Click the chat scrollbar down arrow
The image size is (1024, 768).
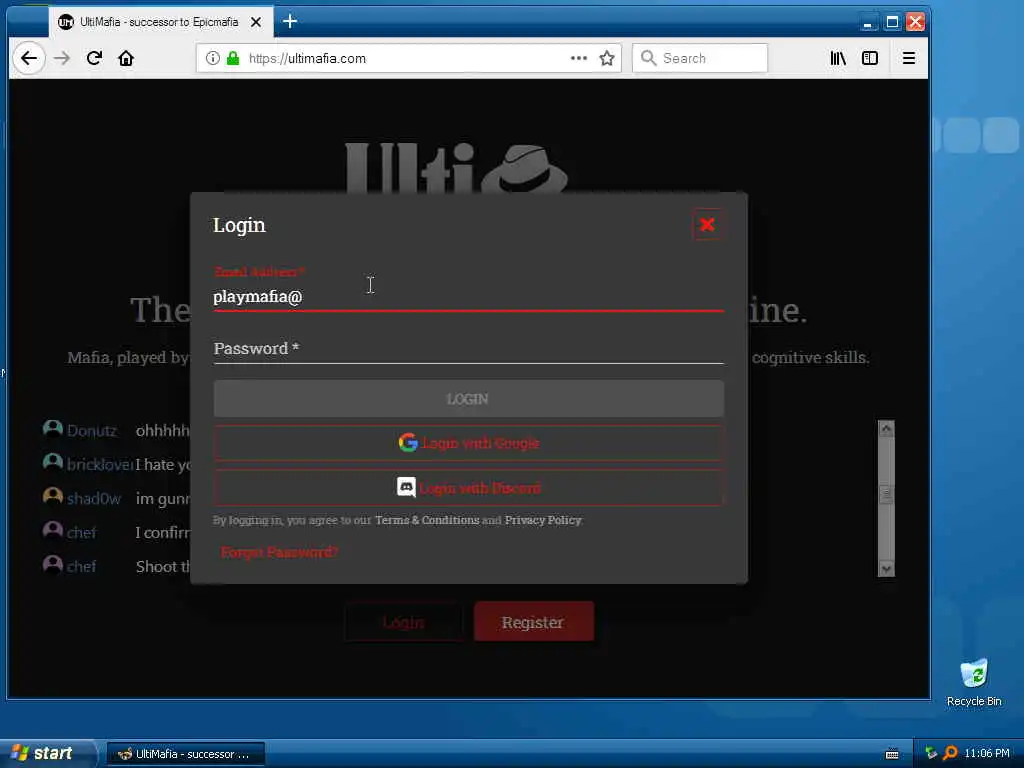(x=886, y=568)
